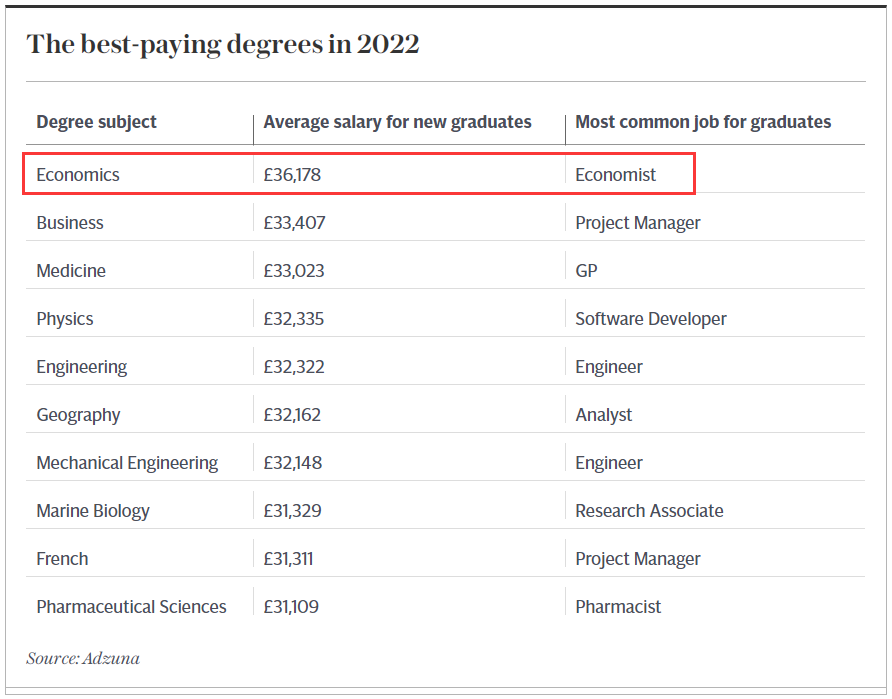
Task: Click the "Source: Adzuna" footnote
Action: pos(85,658)
